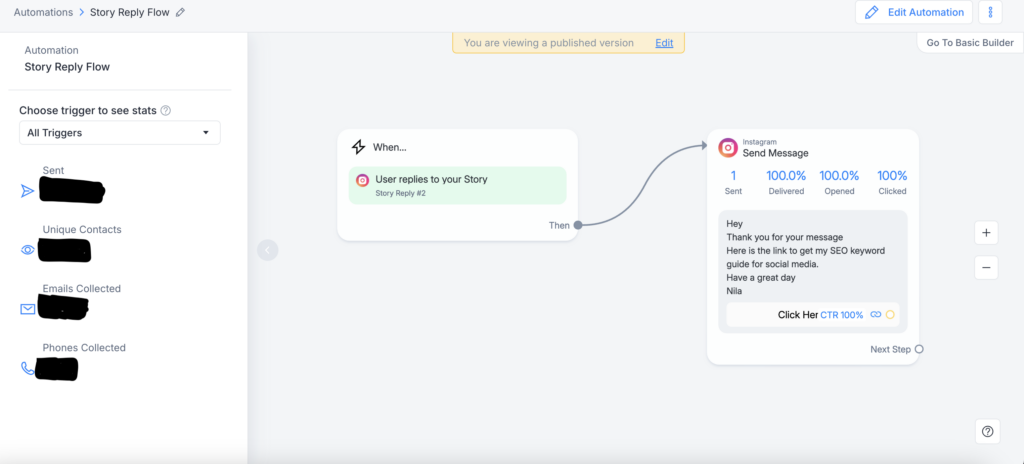Click the Then connector dot
Image resolution: width=1024 pixels, height=464 pixels.
coord(578,225)
